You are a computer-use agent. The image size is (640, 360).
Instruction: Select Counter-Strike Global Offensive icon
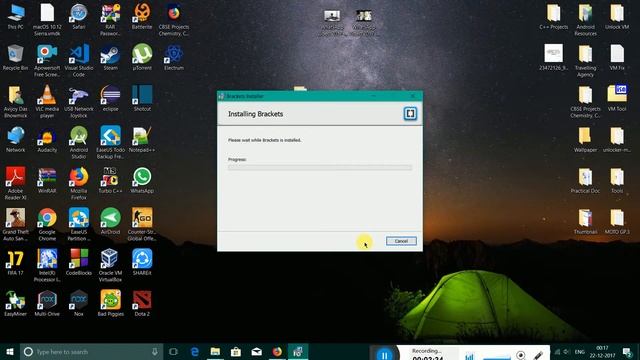coord(142,224)
